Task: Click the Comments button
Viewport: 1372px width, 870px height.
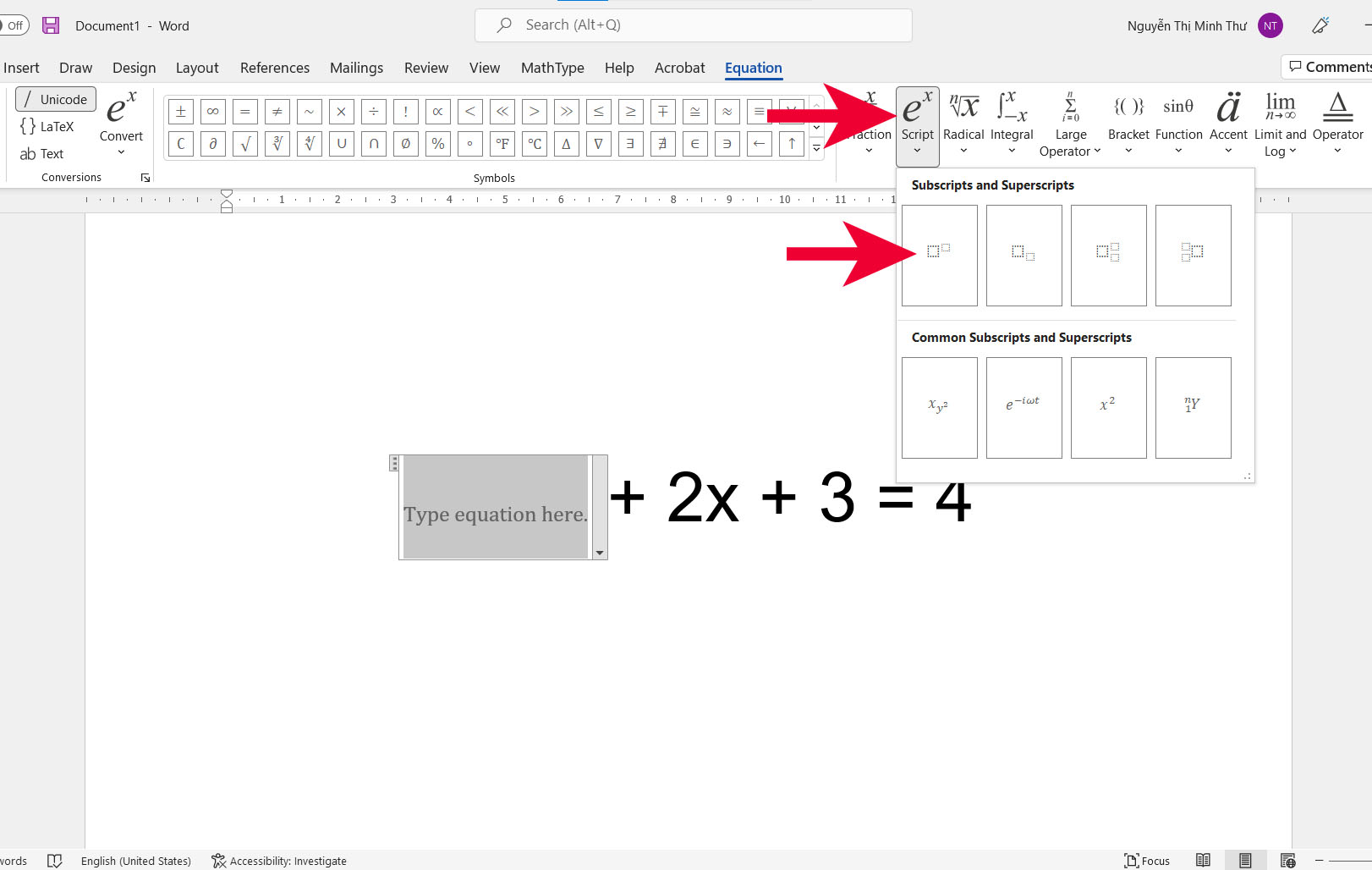Action: pos(1328,67)
